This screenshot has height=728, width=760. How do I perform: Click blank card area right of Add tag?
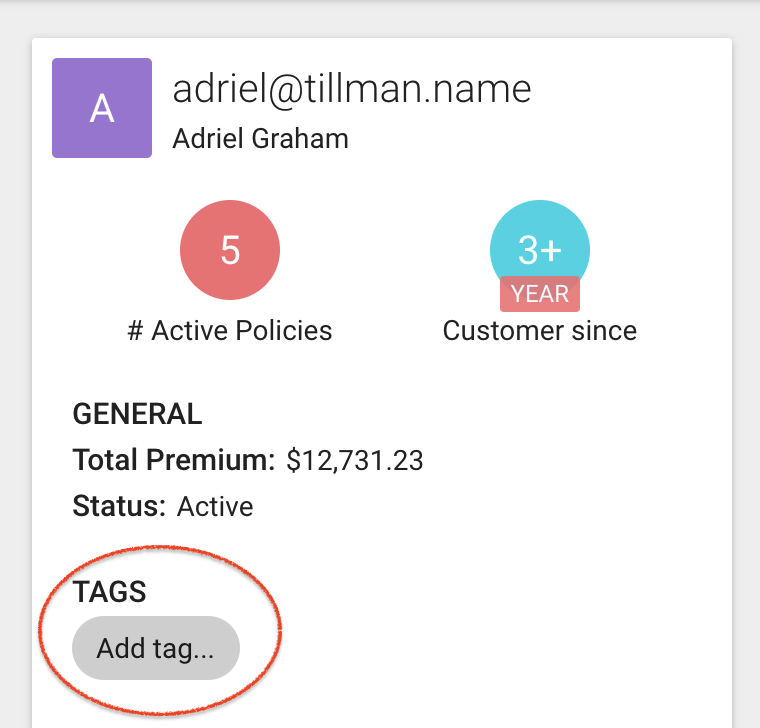[500, 648]
